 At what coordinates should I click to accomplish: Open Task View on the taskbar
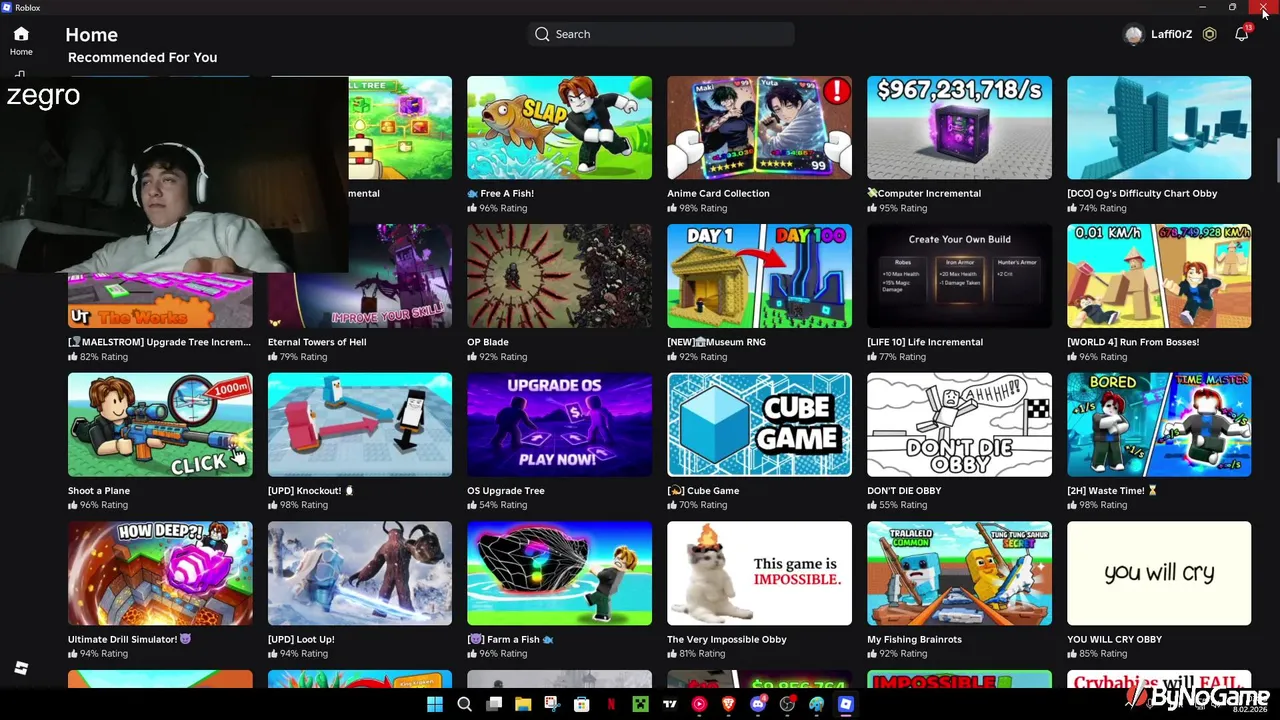click(x=494, y=704)
